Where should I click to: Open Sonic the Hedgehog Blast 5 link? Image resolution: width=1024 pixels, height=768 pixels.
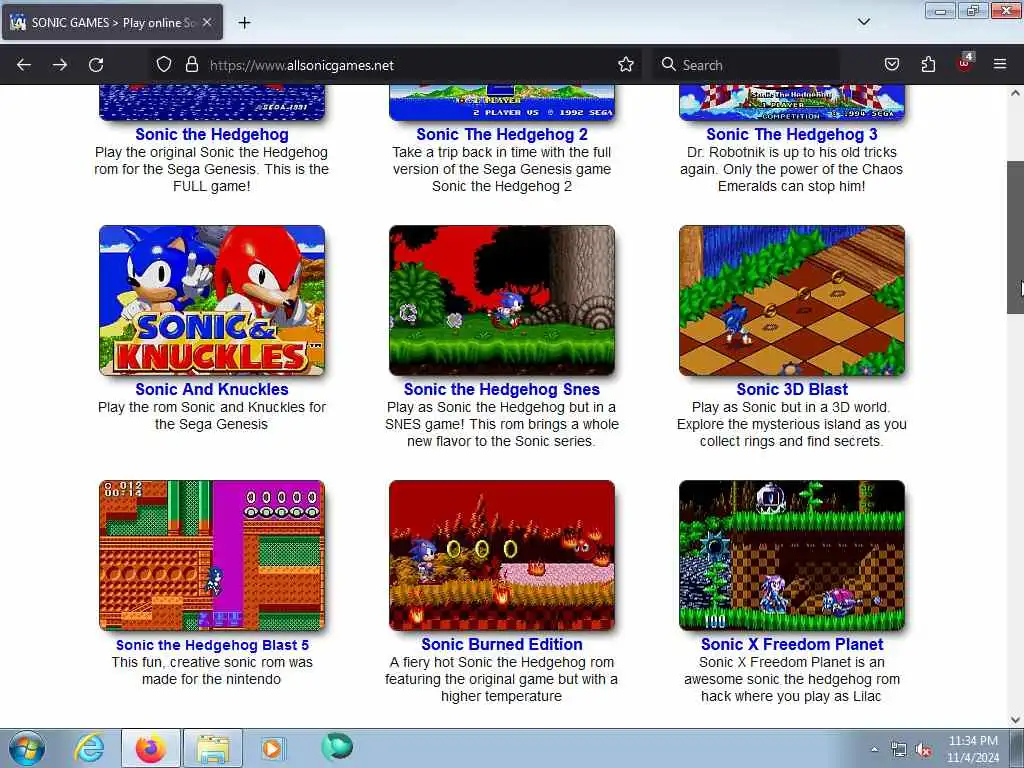coord(212,645)
